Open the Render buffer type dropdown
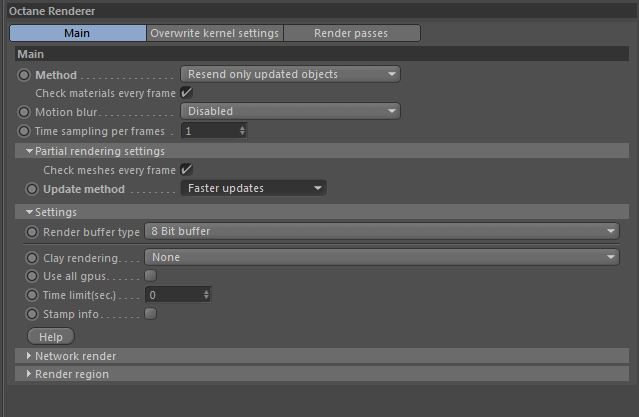The height and width of the screenshot is (417, 639). (x=382, y=232)
